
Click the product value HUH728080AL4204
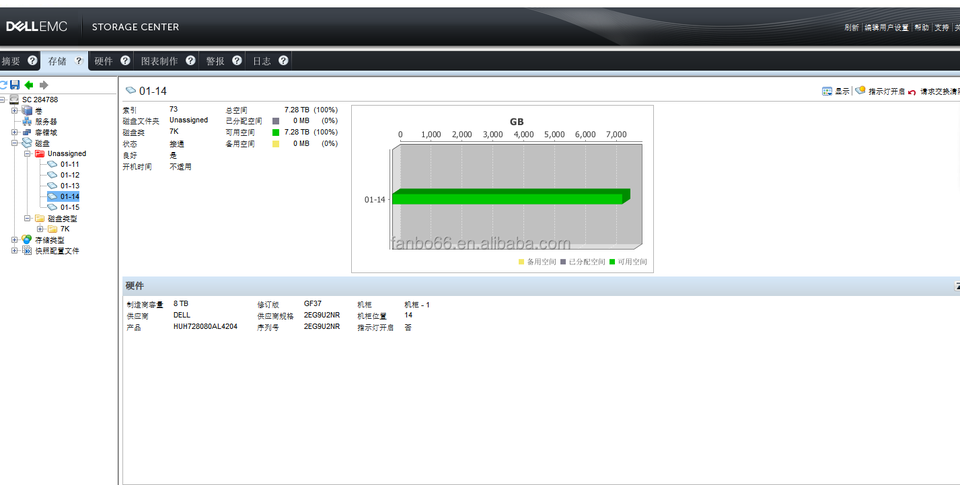205,326
